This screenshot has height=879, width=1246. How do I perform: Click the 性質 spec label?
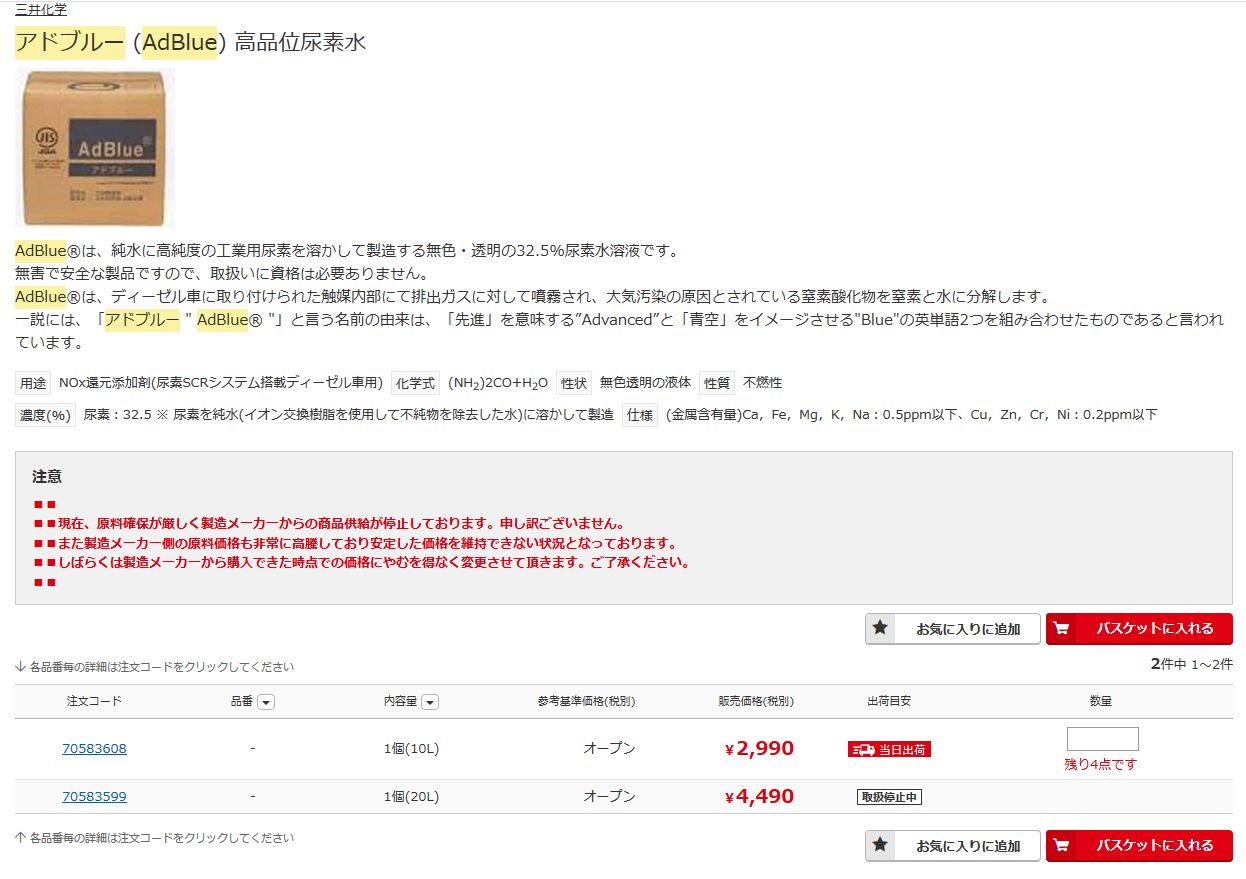coord(717,383)
